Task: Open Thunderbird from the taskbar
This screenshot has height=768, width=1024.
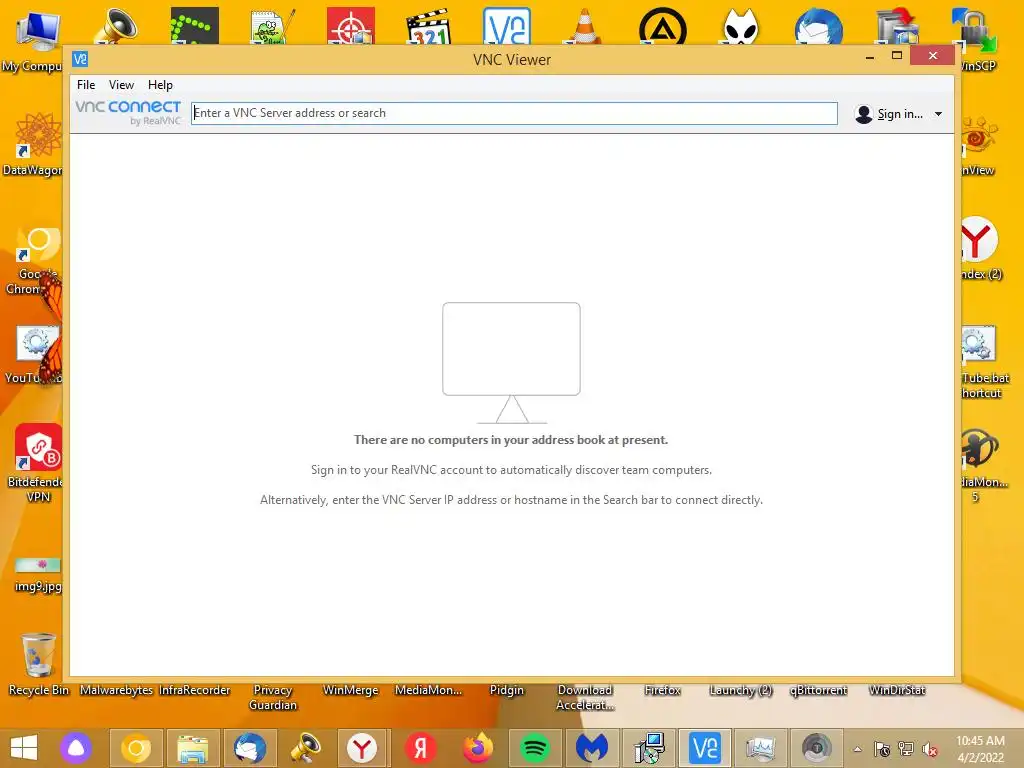Action: pyautogui.click(x=249, y=748)
